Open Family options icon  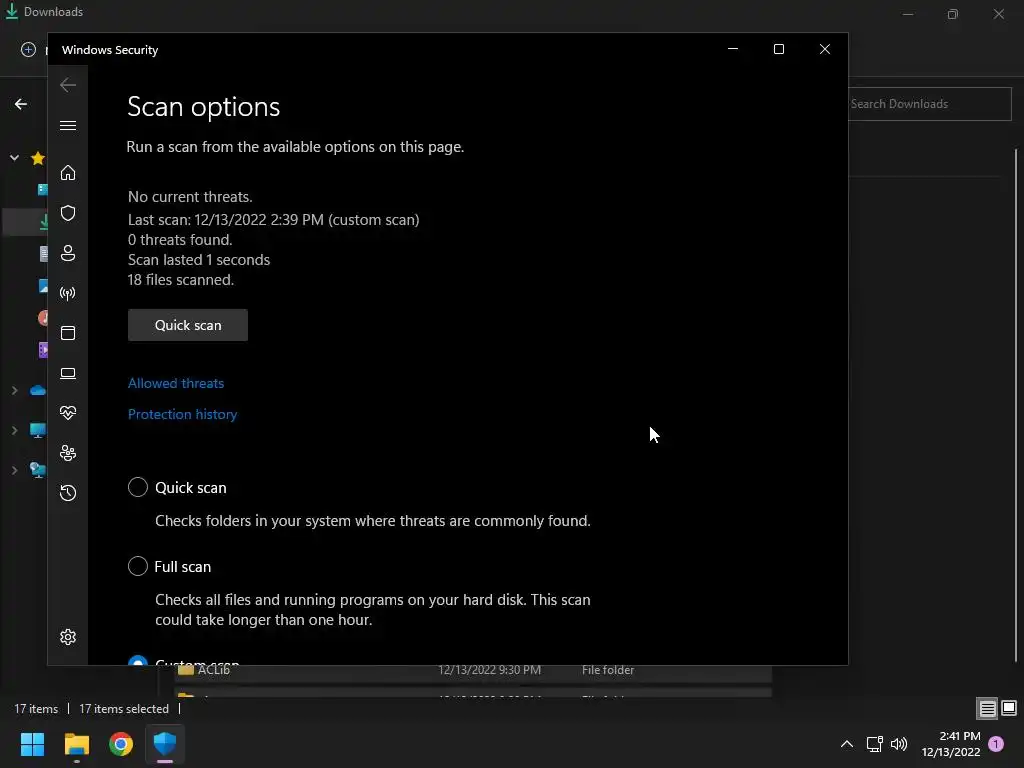pos(68,453)
